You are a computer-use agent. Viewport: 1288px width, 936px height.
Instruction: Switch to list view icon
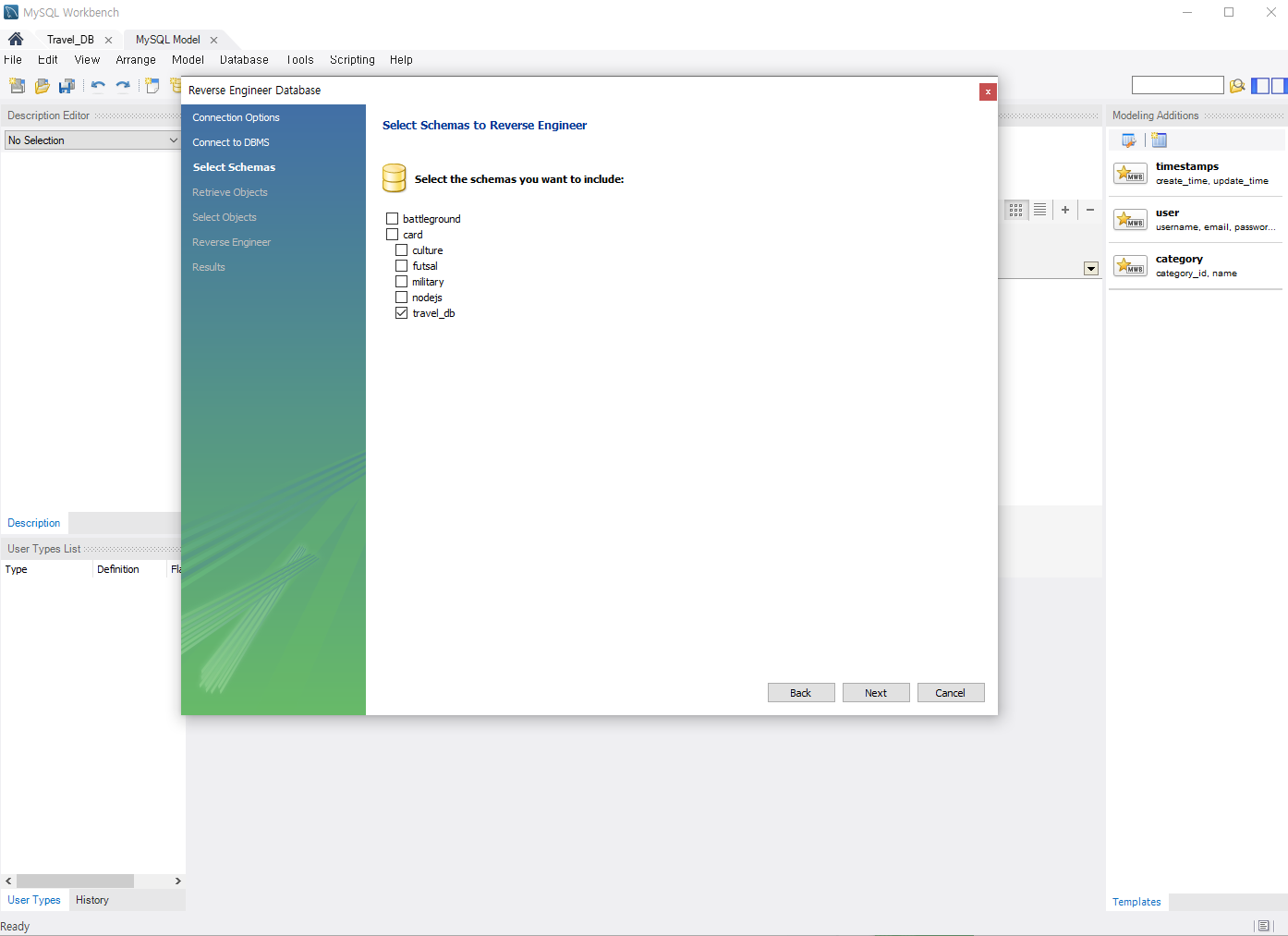point(1039,210)
